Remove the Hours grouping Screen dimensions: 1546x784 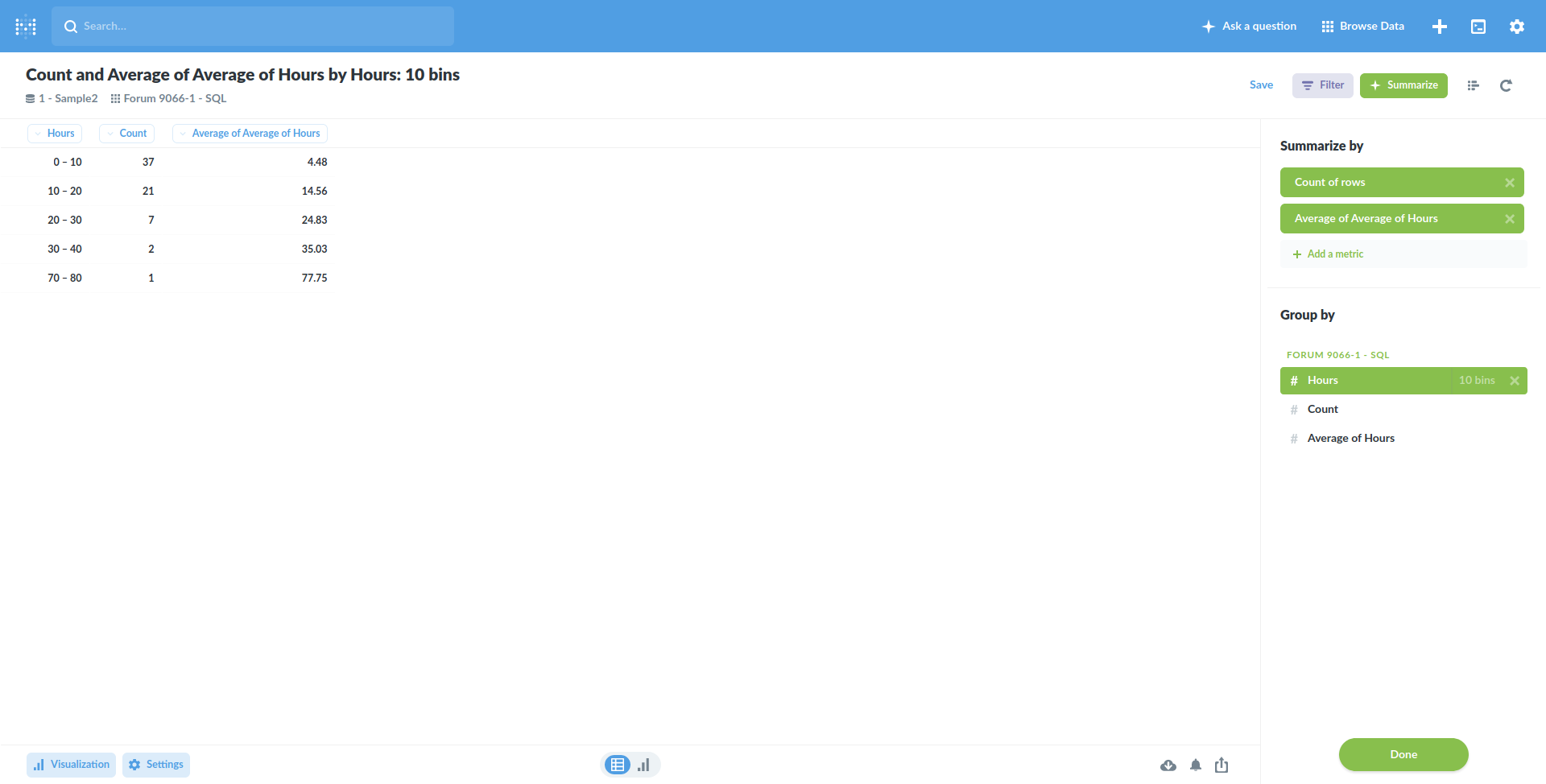point(1515,381)
